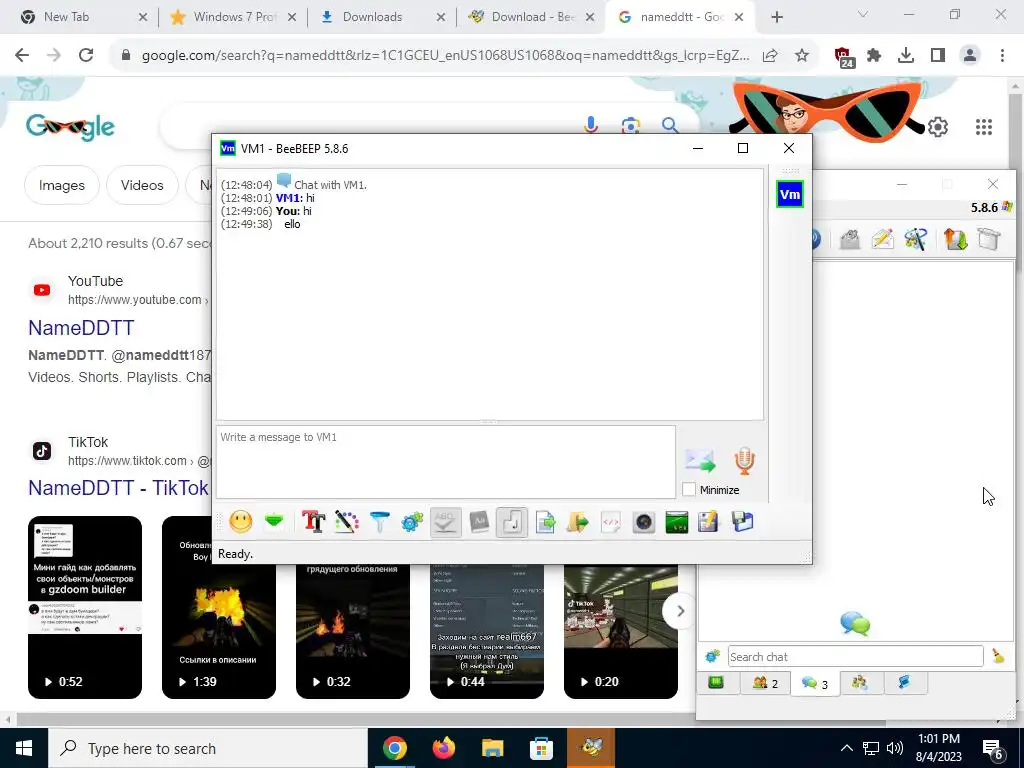
Task: Switch to the users tab showing 2
Action: (x=765, y=683)
